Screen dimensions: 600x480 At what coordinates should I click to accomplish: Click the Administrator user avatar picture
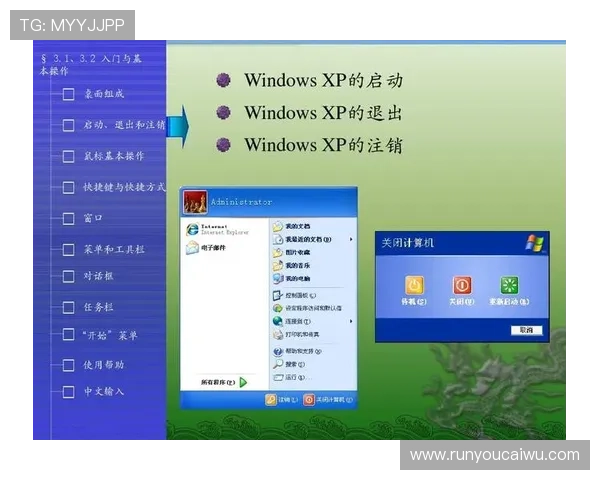point(194,201)
